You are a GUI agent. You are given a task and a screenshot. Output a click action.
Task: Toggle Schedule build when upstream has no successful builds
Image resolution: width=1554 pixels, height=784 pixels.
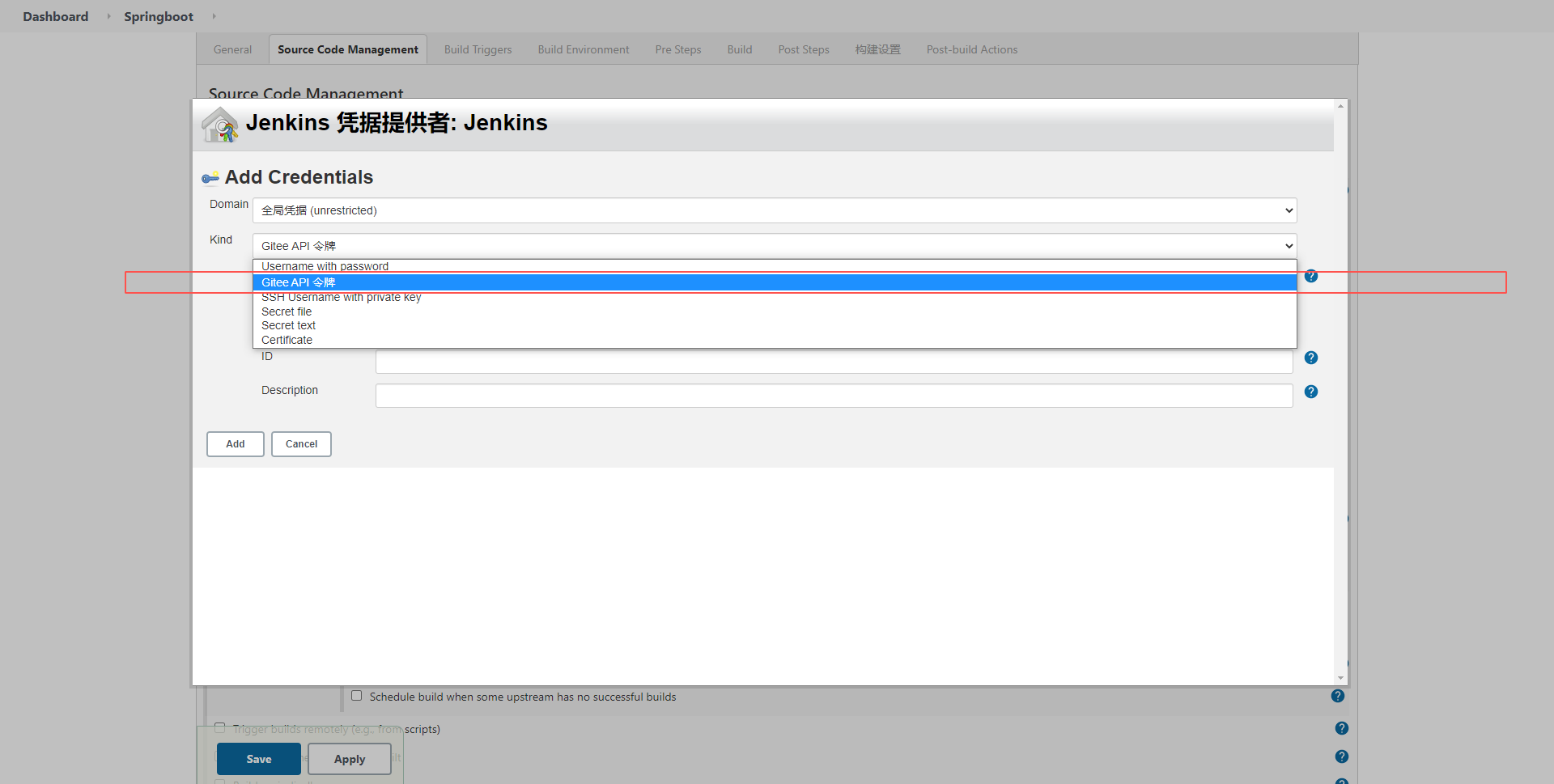coord(356,696)
